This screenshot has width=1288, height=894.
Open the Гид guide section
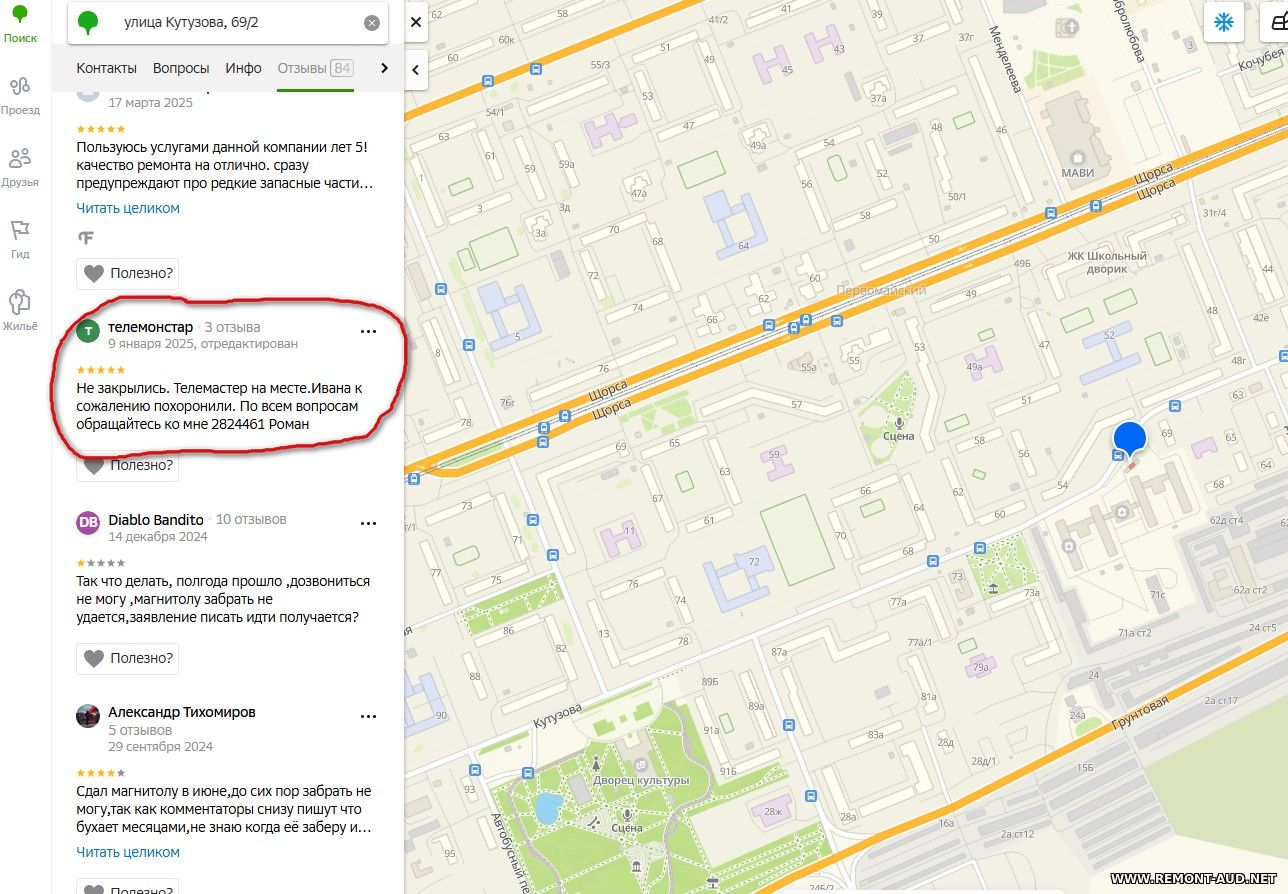click(20, 238)
